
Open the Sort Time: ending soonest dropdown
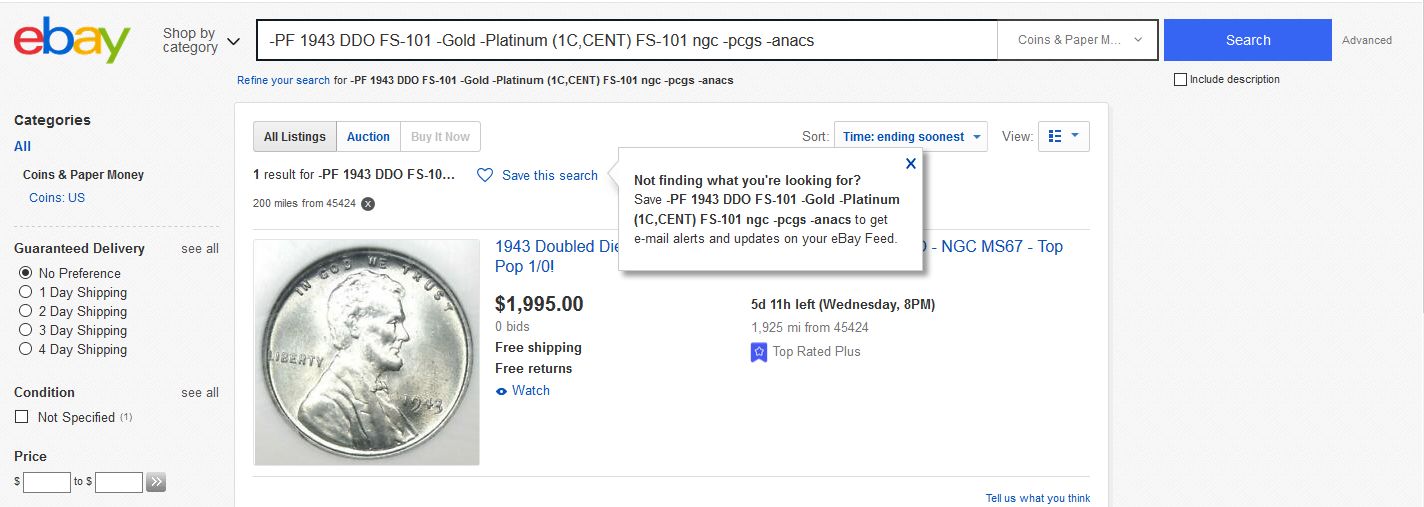click(911, 136)
